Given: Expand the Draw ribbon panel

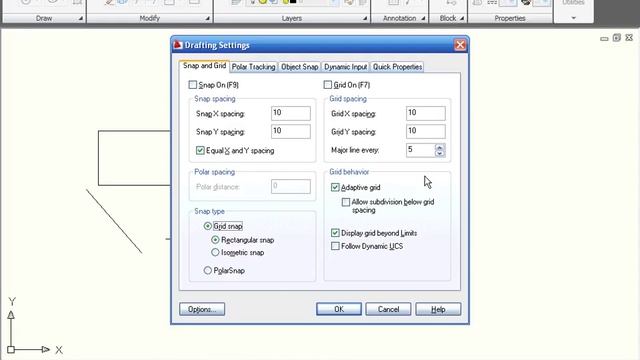Looking at the screenshot, I should click(81, 18).
